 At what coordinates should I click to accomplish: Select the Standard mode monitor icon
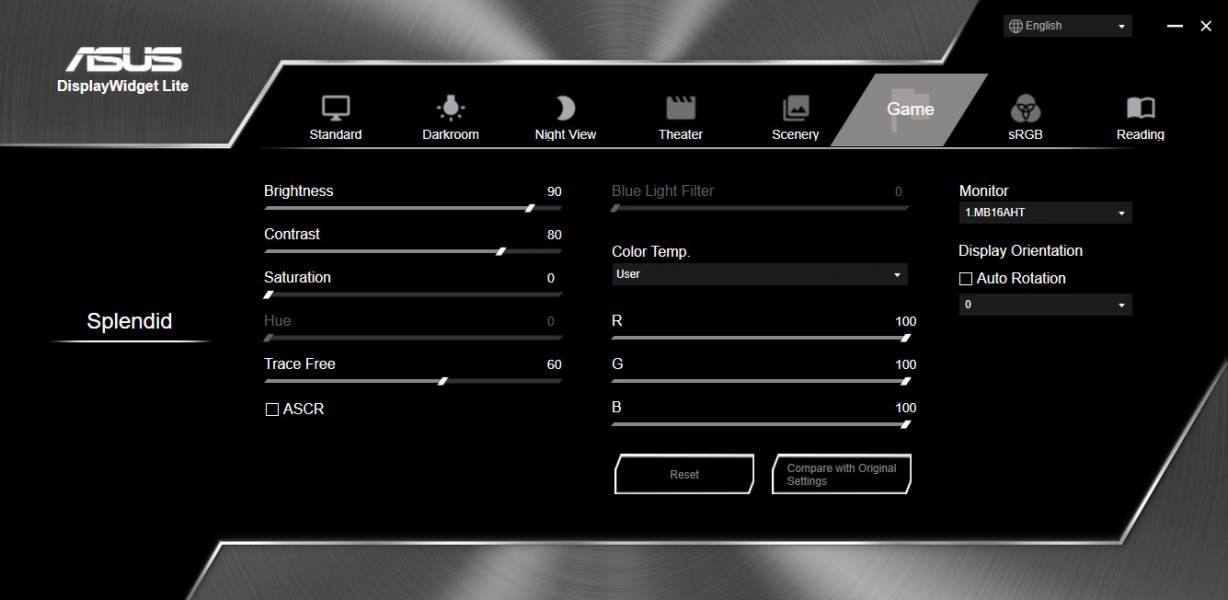[335, 108]
